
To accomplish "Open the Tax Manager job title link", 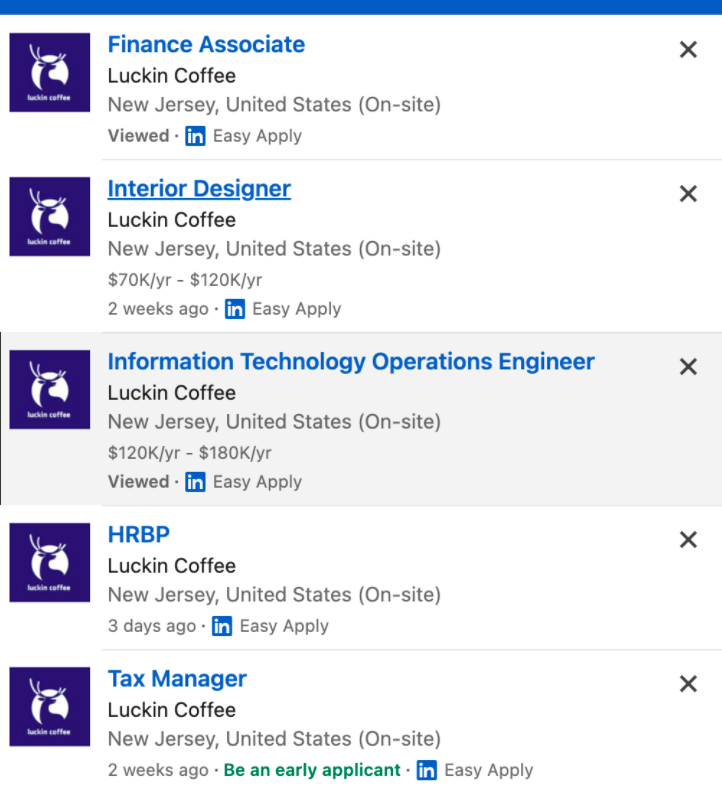I will click(177, 679).
